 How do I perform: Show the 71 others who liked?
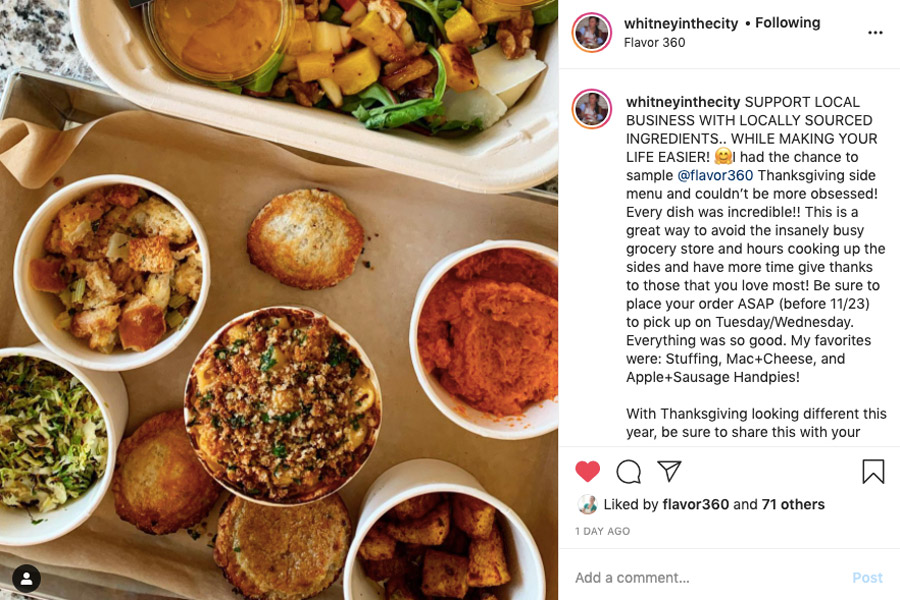(793, 504)
